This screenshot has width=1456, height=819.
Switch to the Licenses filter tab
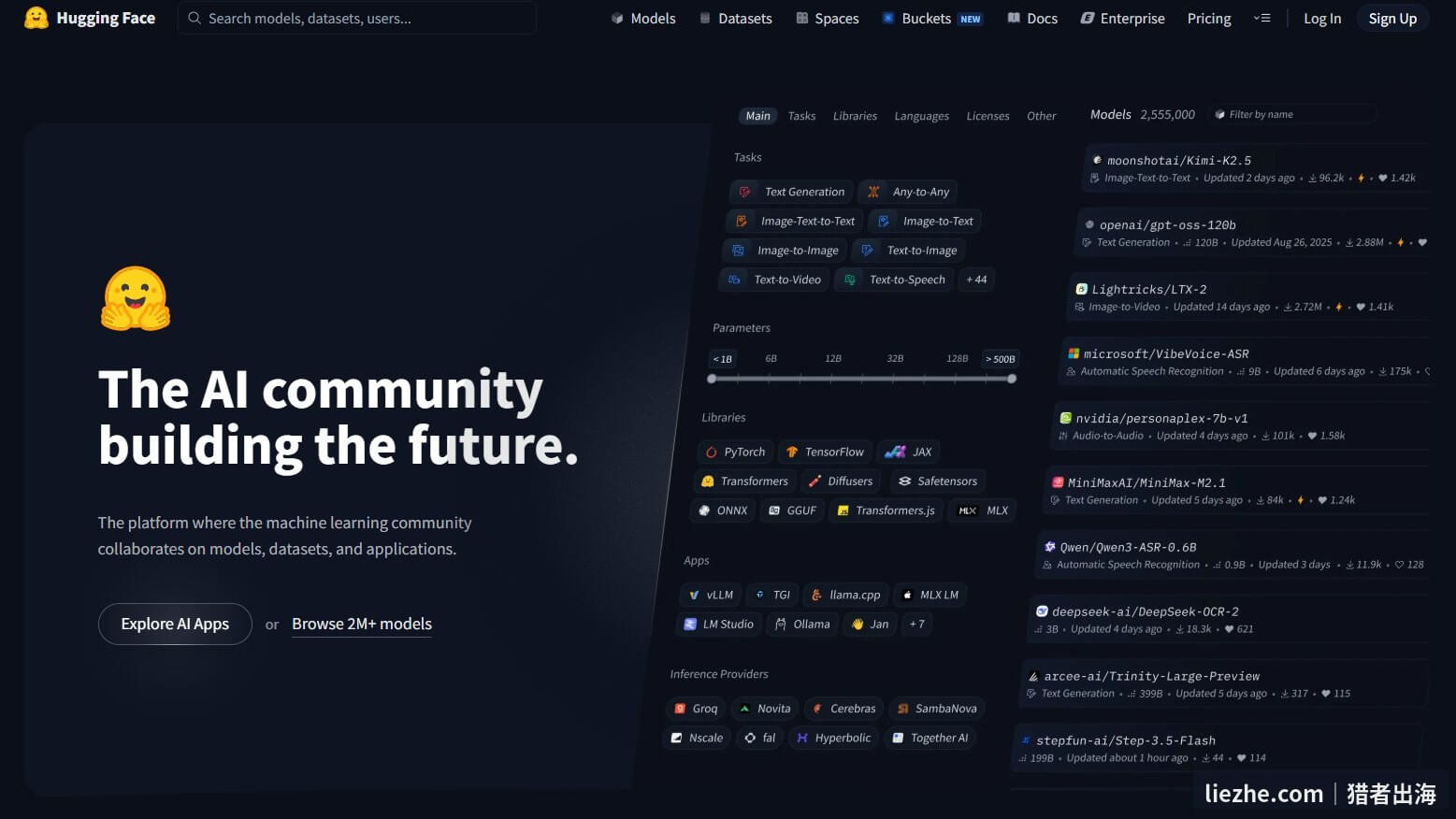[x=987, y=116]
